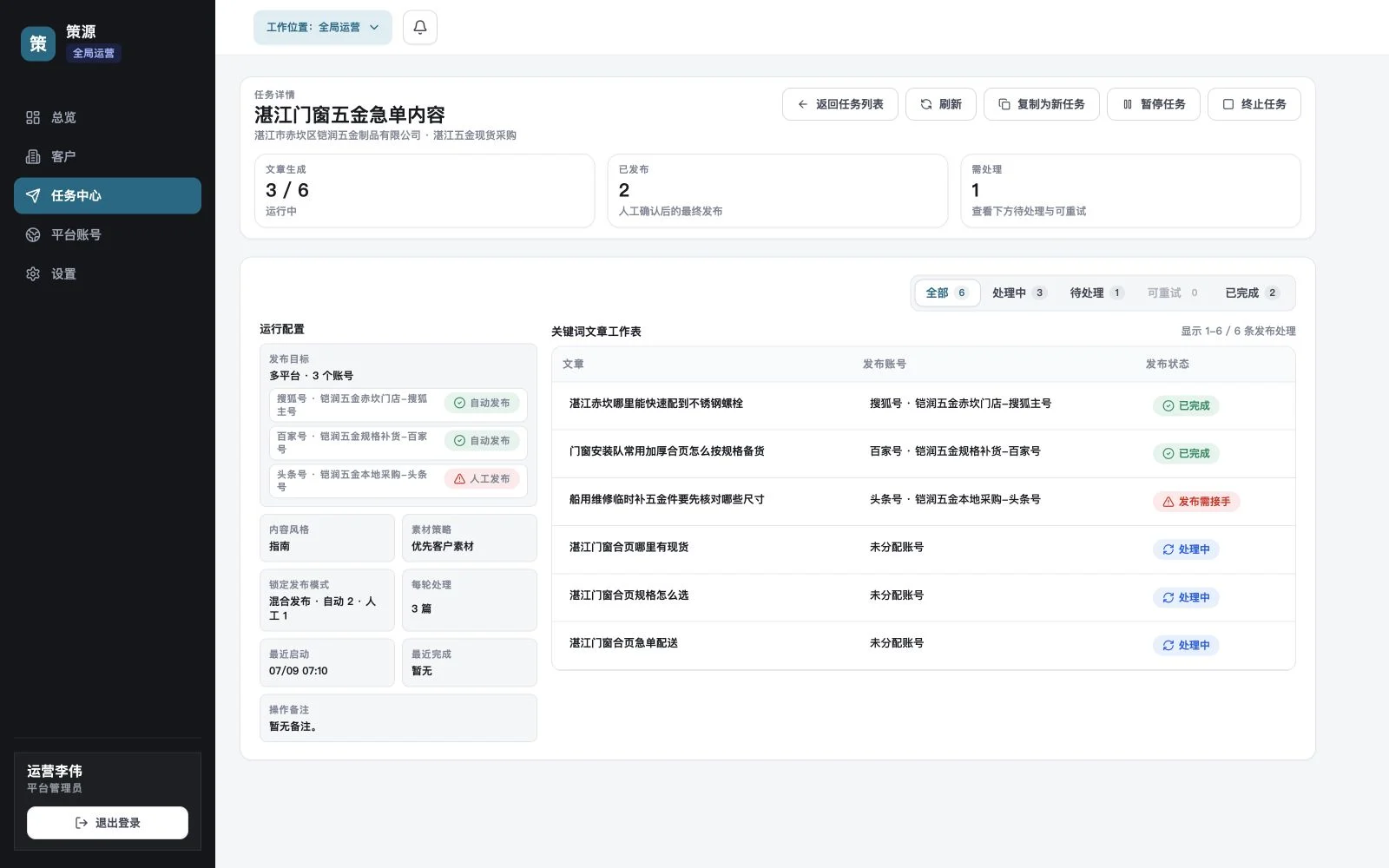Click 处理中 badge for 湛江门窗合页急单配送
The image size is (1389, 868).
click(x=1186, y=645)
